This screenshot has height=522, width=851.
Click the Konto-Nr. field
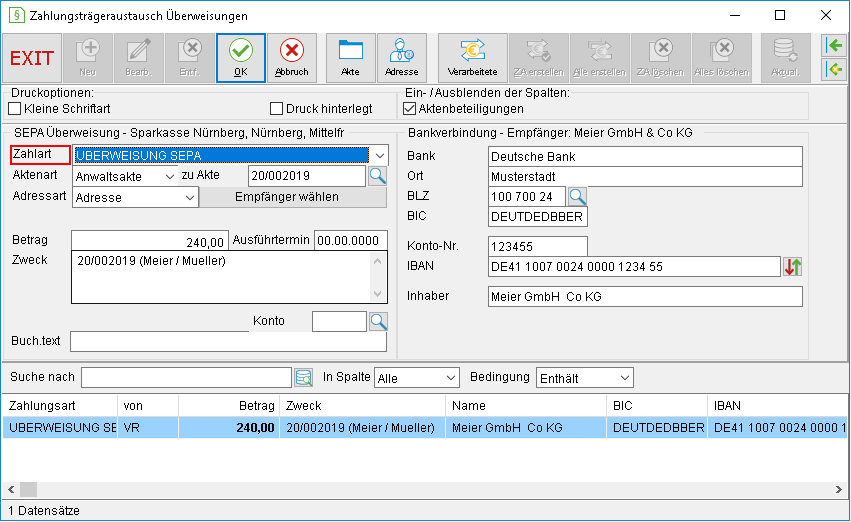click(x=538, y=246)
